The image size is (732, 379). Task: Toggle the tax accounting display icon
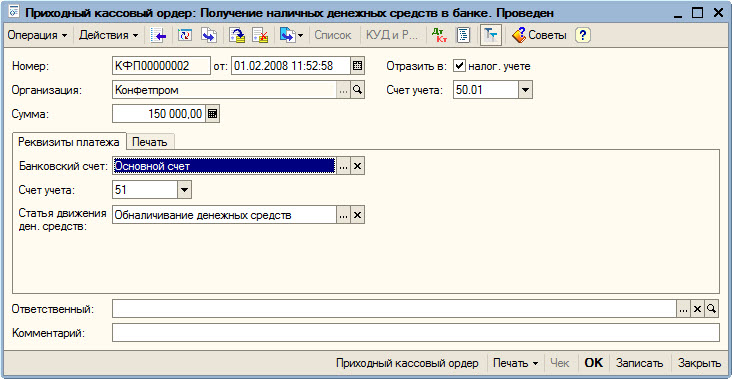(x=491, y=35)
